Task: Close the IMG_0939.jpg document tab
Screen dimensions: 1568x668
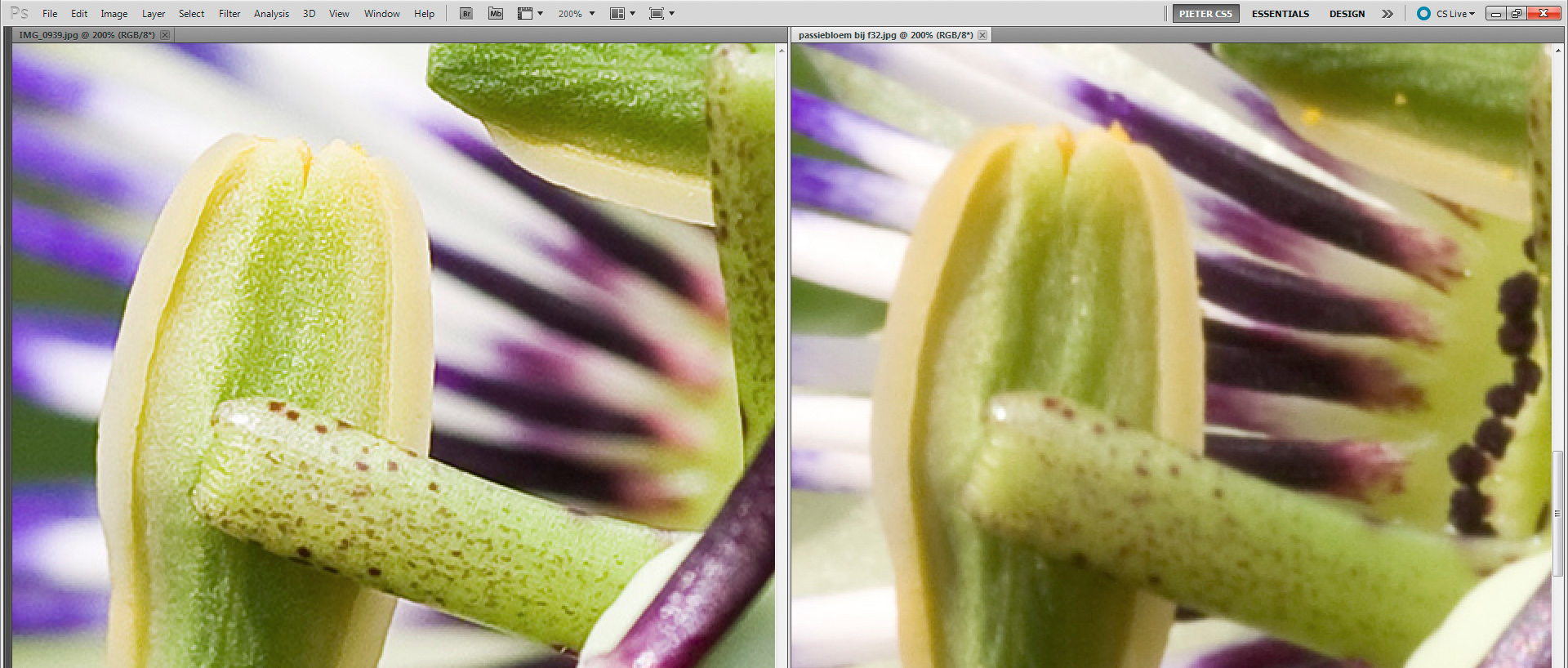Action: tap(165, 35)
